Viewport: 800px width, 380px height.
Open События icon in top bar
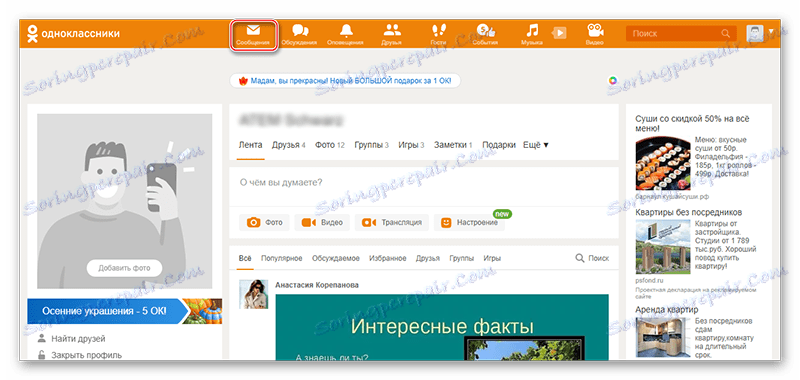point(485,34)
